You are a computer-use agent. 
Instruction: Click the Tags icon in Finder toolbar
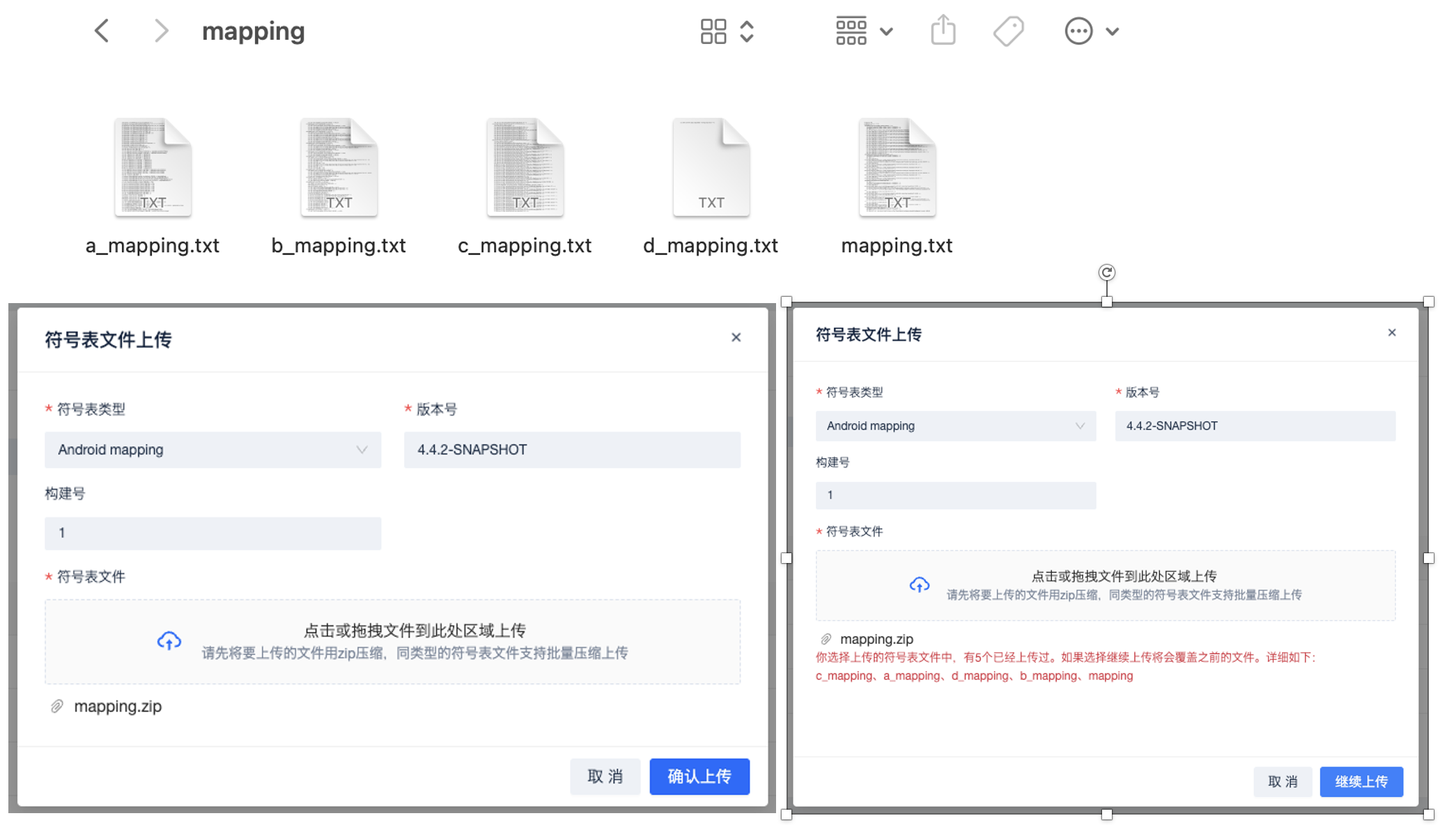click(x=1008, y=31)
